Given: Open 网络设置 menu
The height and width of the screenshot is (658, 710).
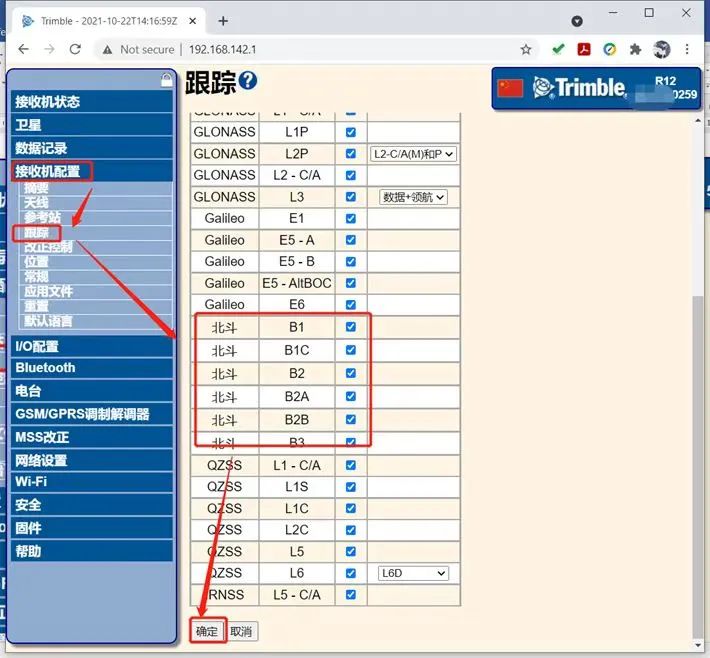Looking at the screenshot, I should point(92,461).
